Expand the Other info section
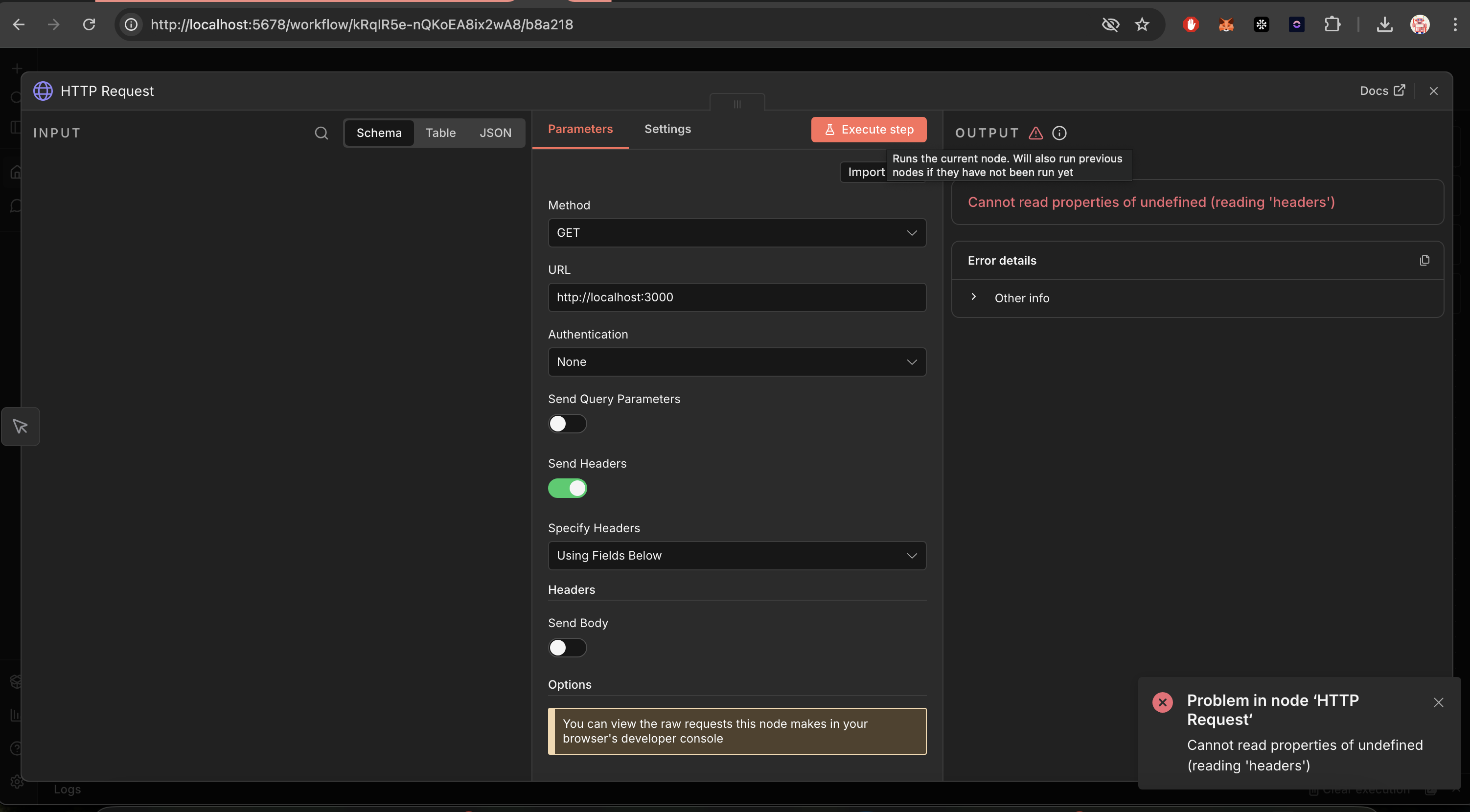The image size is (1470, 812). 1021,298
